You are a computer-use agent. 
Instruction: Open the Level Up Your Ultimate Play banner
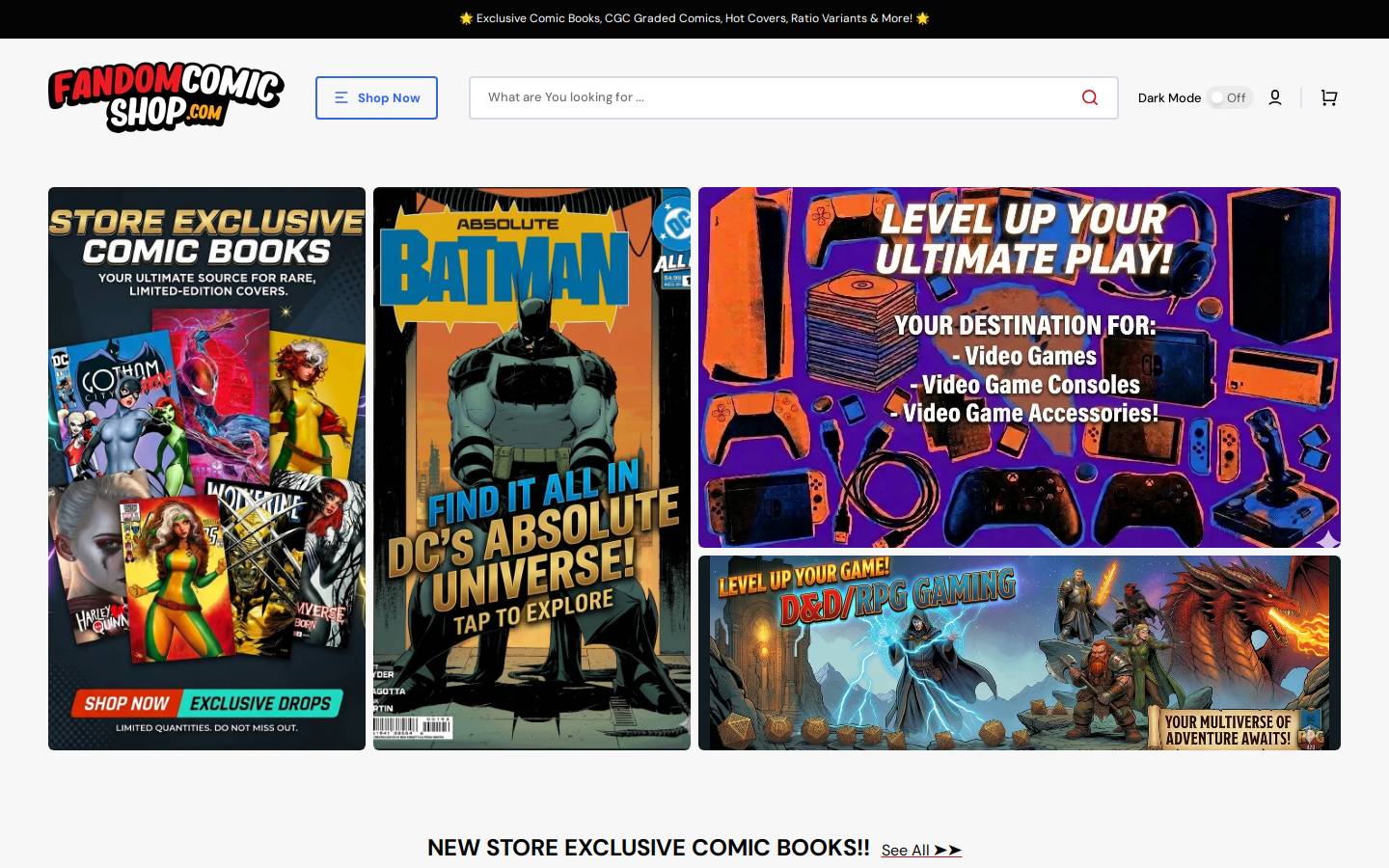(1020, 367)
